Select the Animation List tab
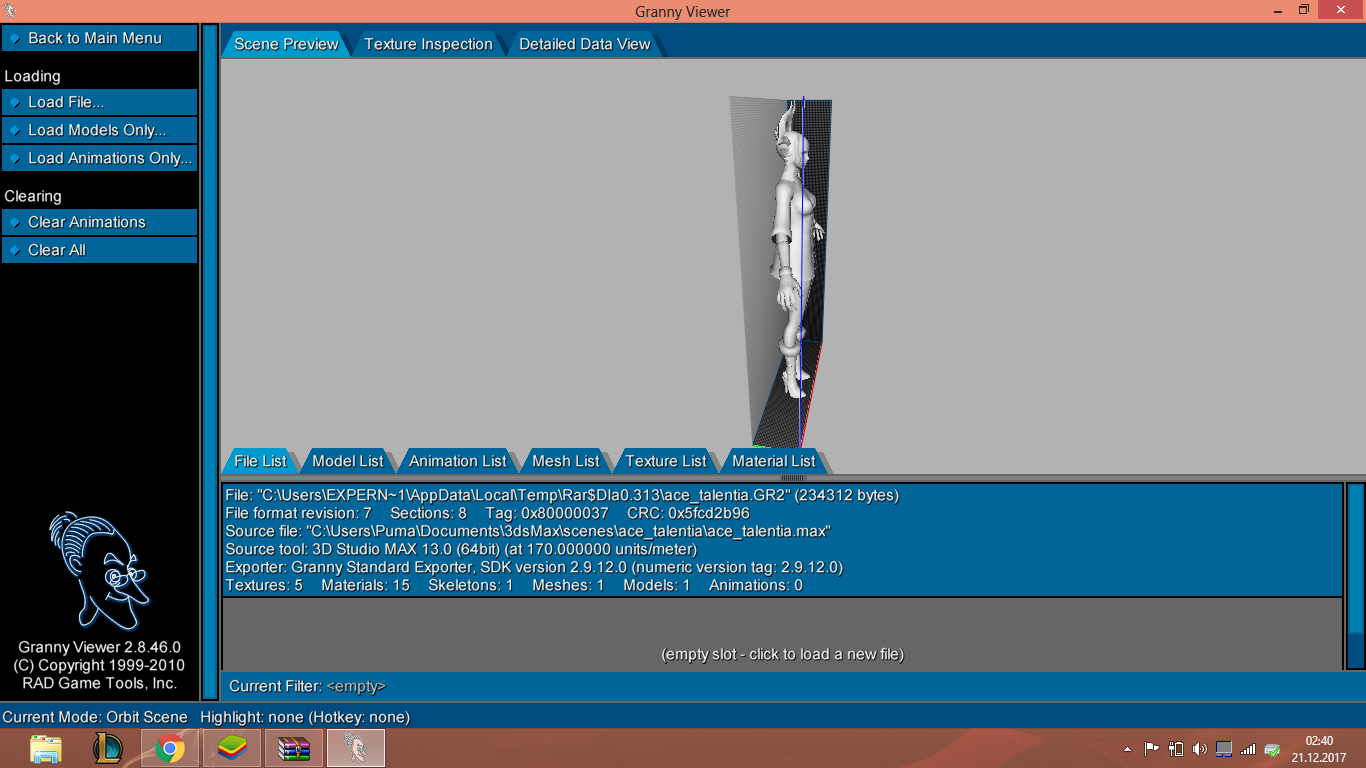Viewport: 1366px width, 768px height. 457,461
